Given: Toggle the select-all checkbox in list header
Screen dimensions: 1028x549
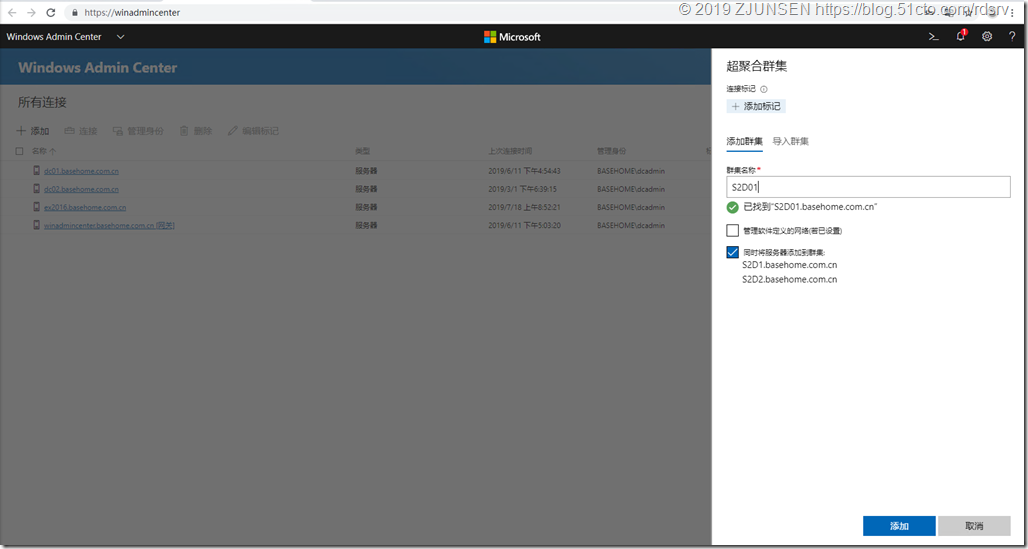Looking at the screenshot, I should [x=20, y=151].
